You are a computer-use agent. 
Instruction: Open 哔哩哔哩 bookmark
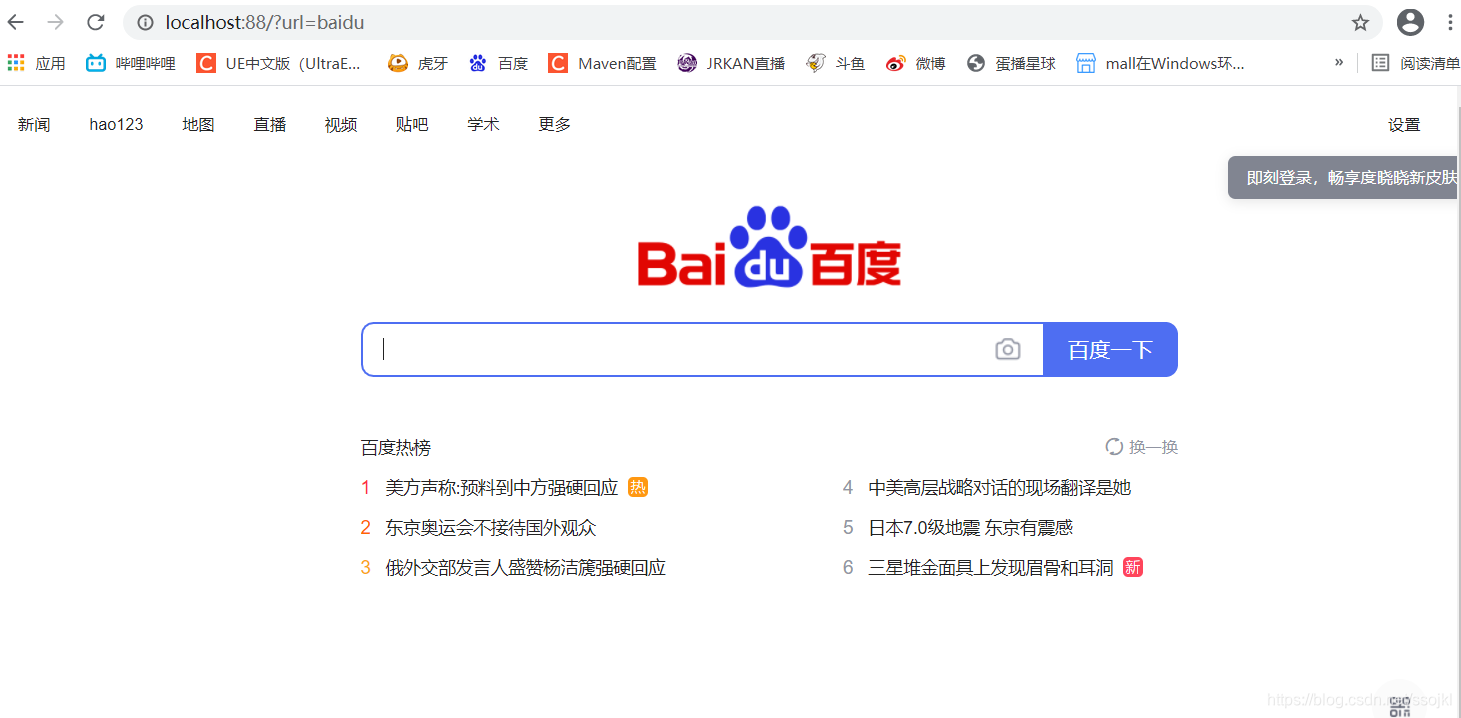click(130, 63)
